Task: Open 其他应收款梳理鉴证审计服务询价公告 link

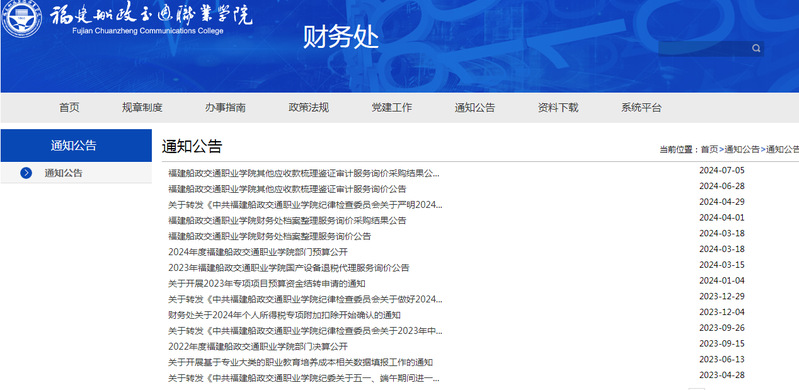Action: pos(287,189)
